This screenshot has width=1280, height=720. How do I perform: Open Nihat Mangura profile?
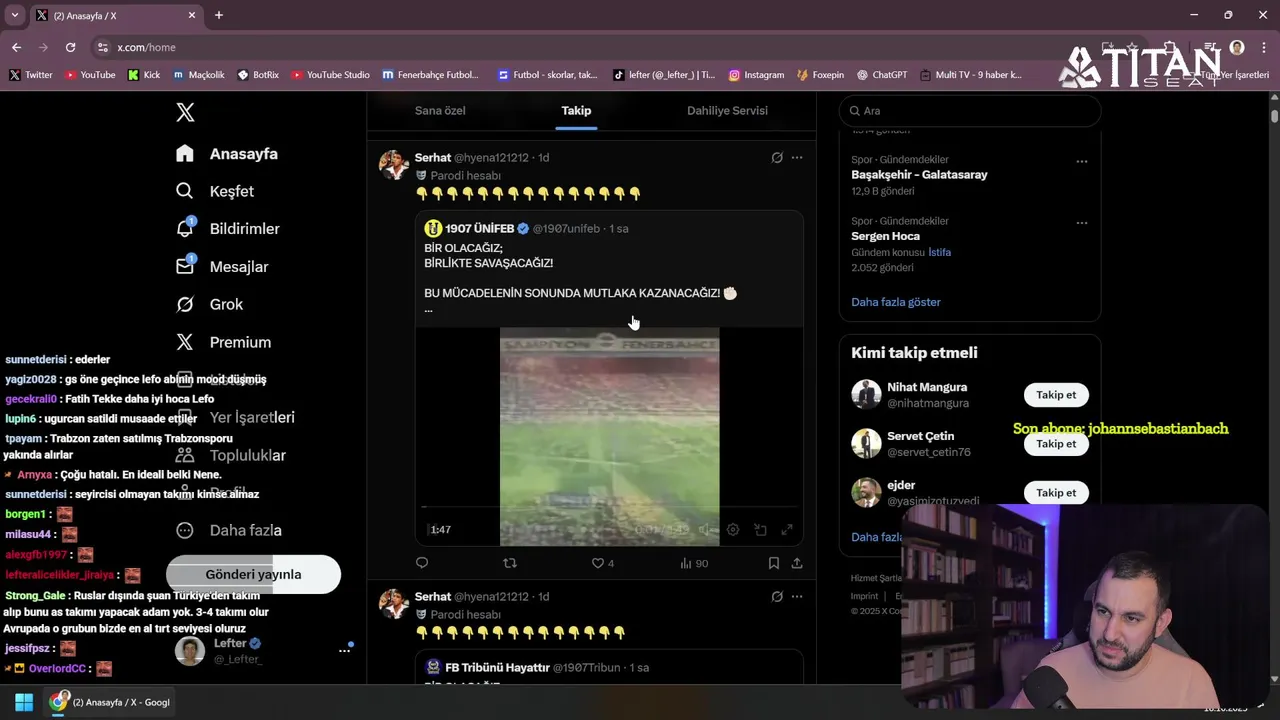927,387
